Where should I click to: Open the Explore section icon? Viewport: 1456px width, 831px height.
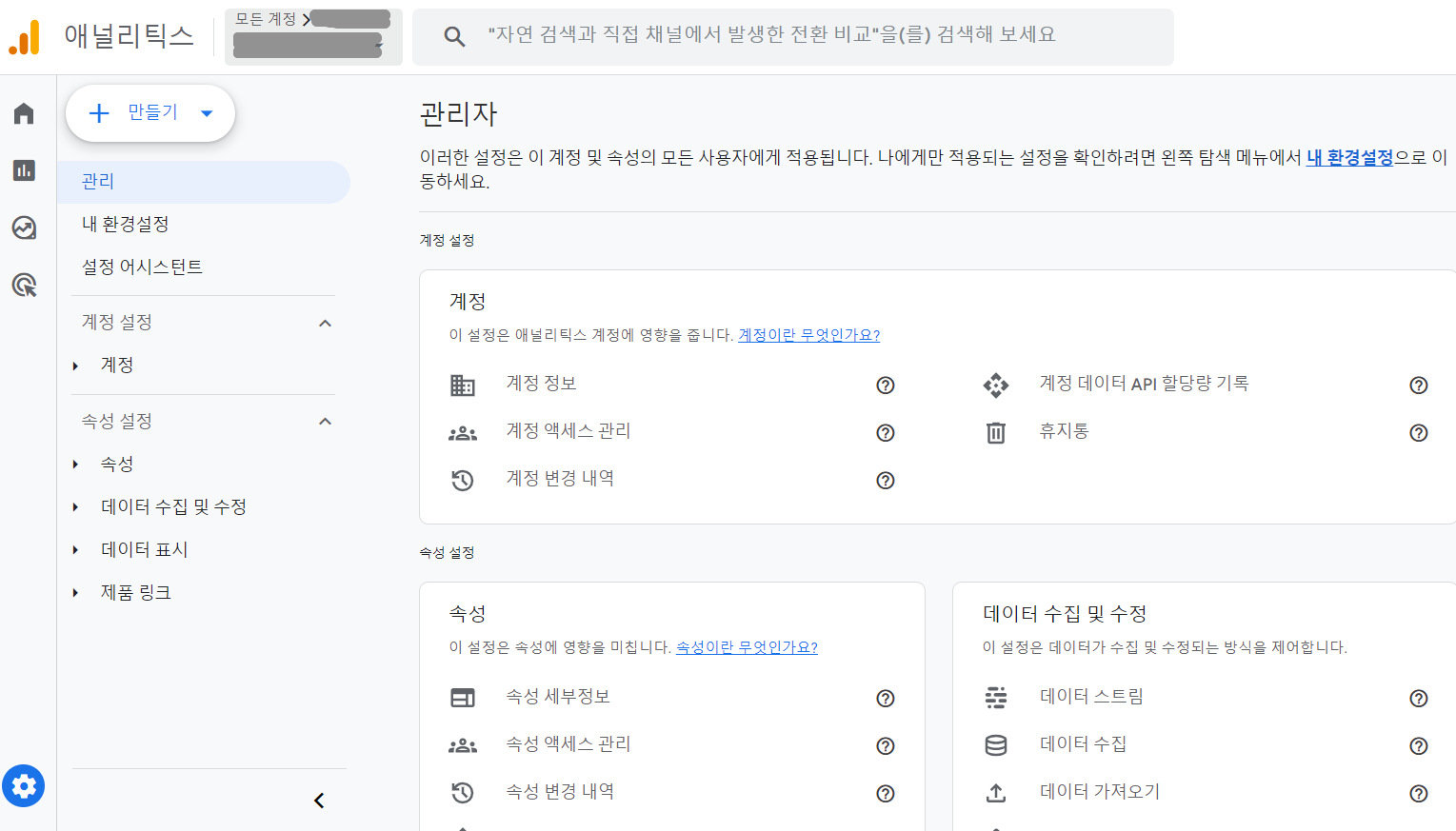23,228
